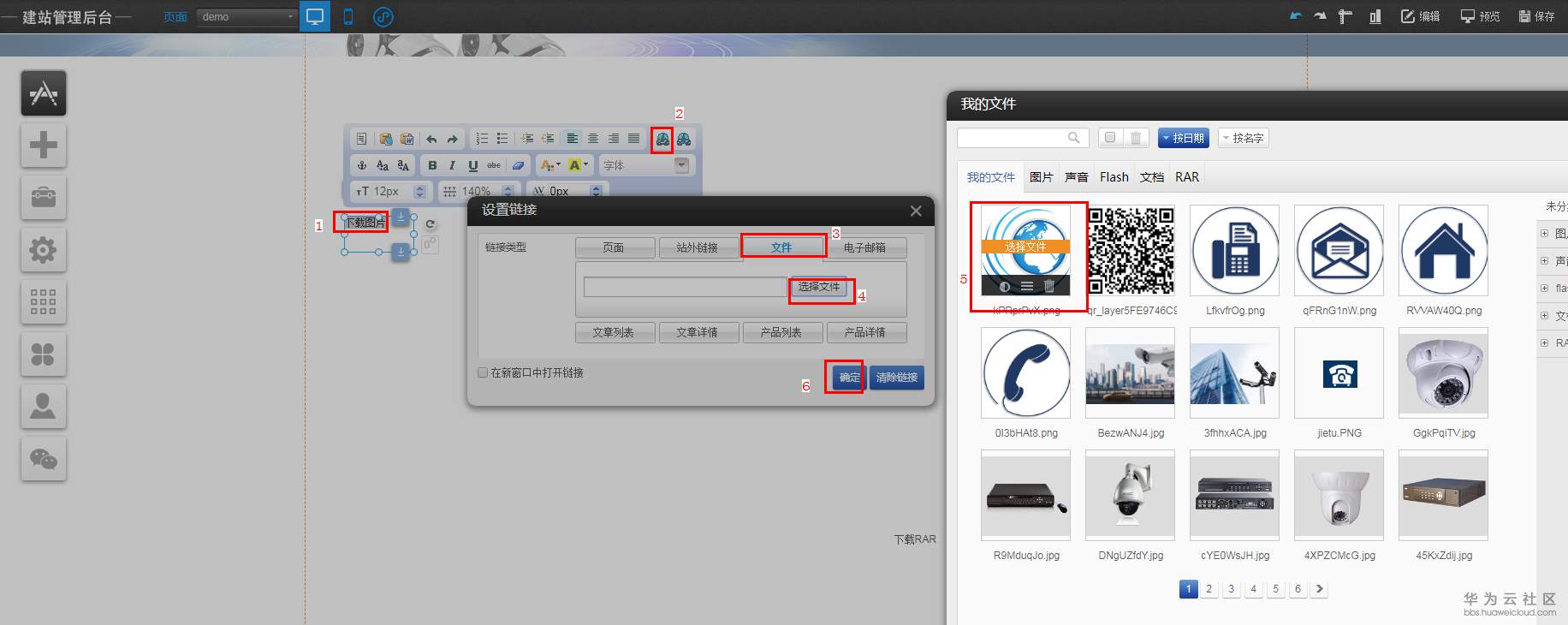Open the WeChat icon in left sidebar
Image resolution: width=1568 pixels, height=625 pixels.
(x=44, y=459)
